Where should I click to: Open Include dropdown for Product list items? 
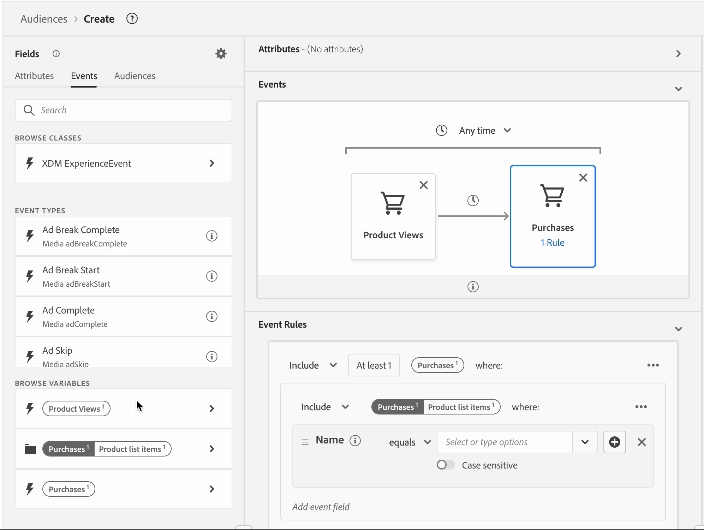tap(325, 407)
